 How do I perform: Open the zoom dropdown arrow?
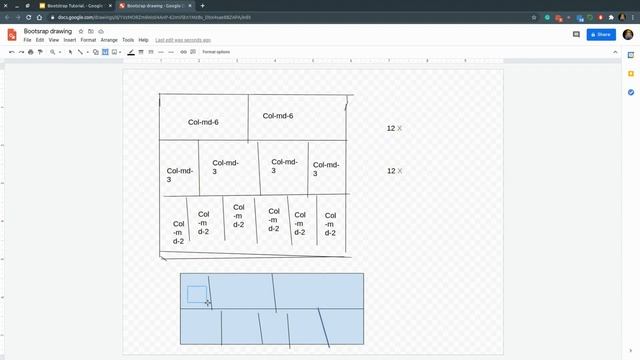point(60,52)
